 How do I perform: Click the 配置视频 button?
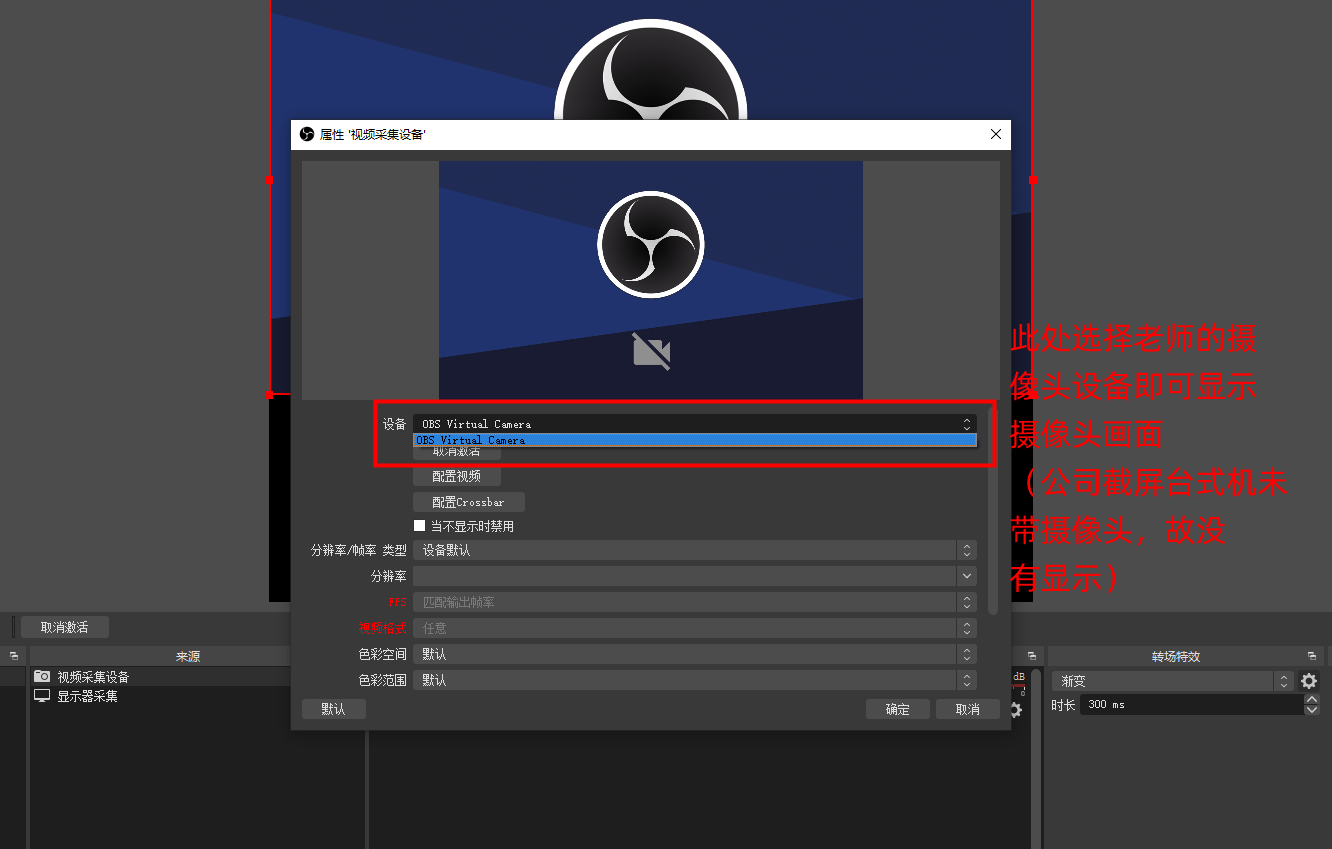(456, 476)
